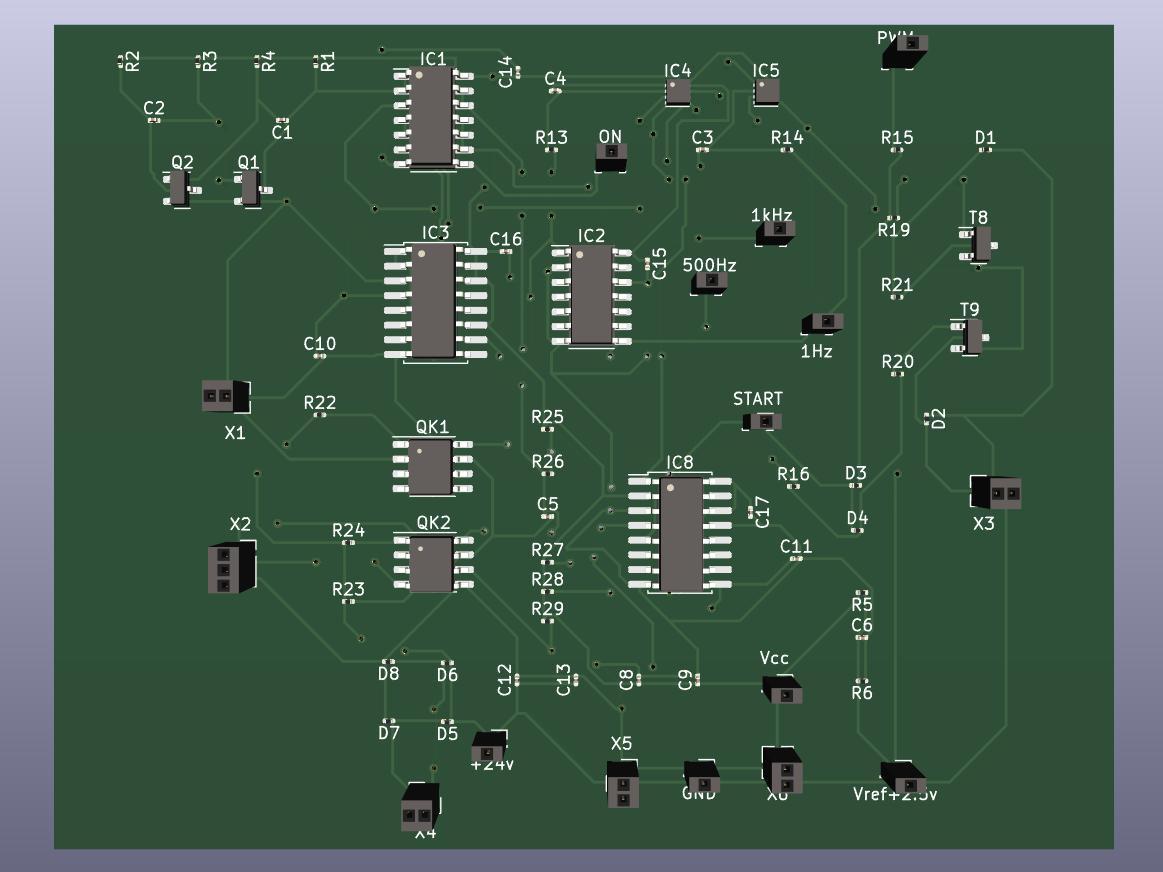1163x872 pixels.
Task: Click the small IC4 chip
Action: (x=678, y=92)
